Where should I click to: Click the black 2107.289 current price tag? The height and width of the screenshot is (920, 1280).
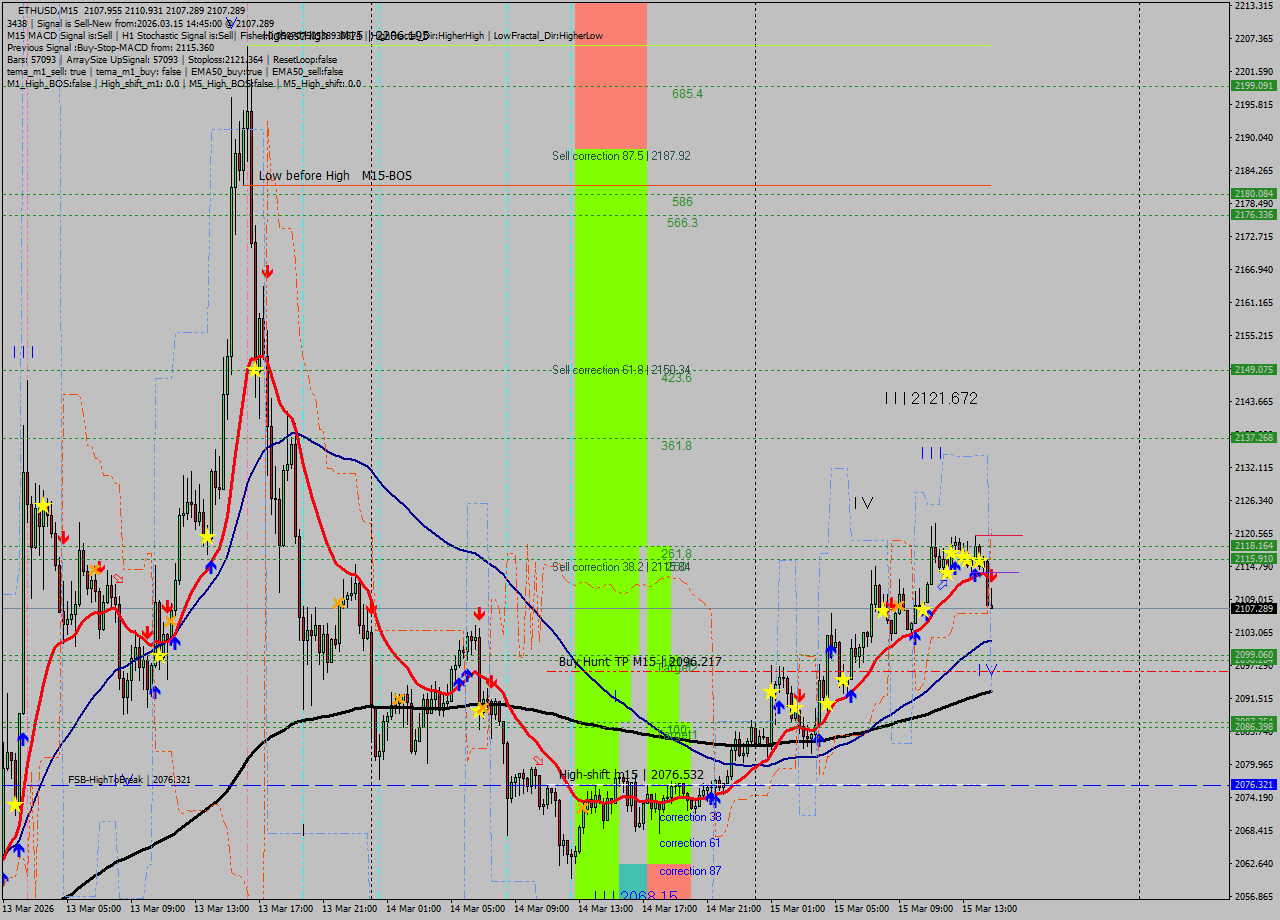point(1252,607)
